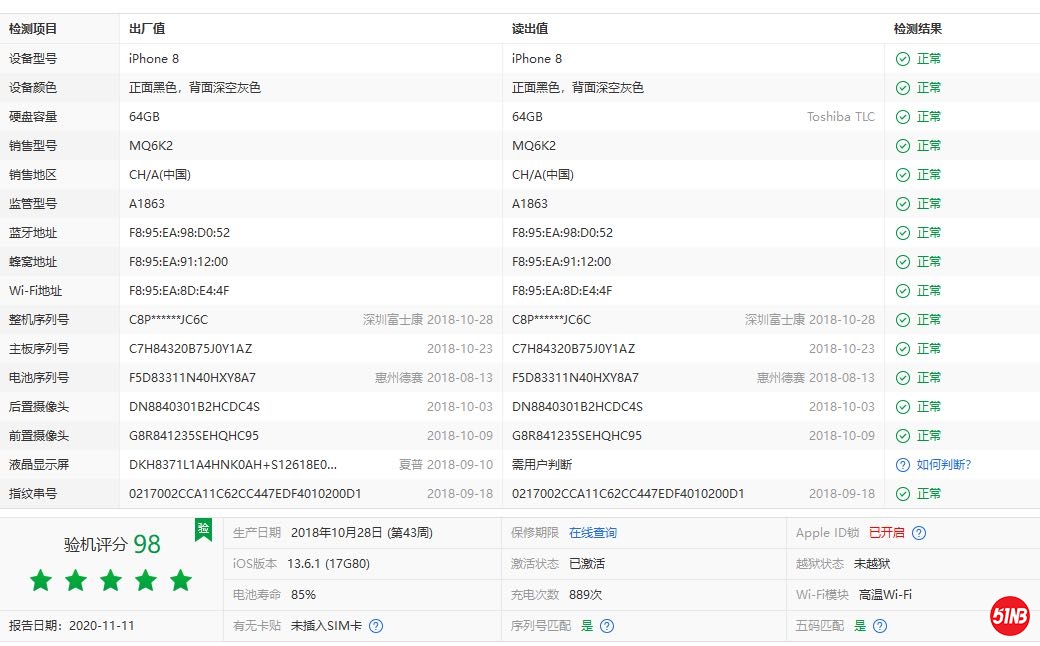Click the 高温Wi-Fi module value
Image resolution: width=1040 pixels, height=646 pixels.
(885, 595)
